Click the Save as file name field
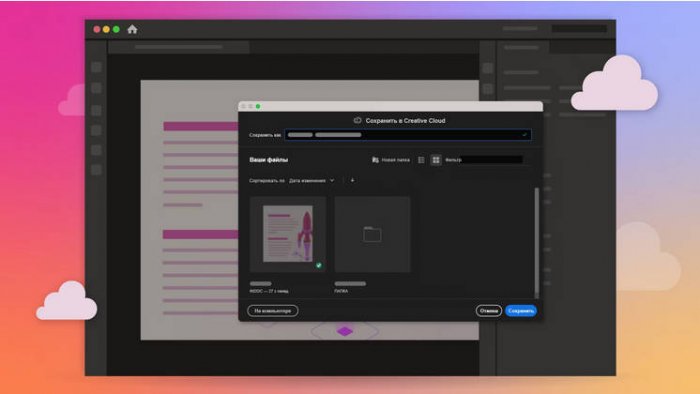This screenshot has width=700, height=394. (408, 135)
